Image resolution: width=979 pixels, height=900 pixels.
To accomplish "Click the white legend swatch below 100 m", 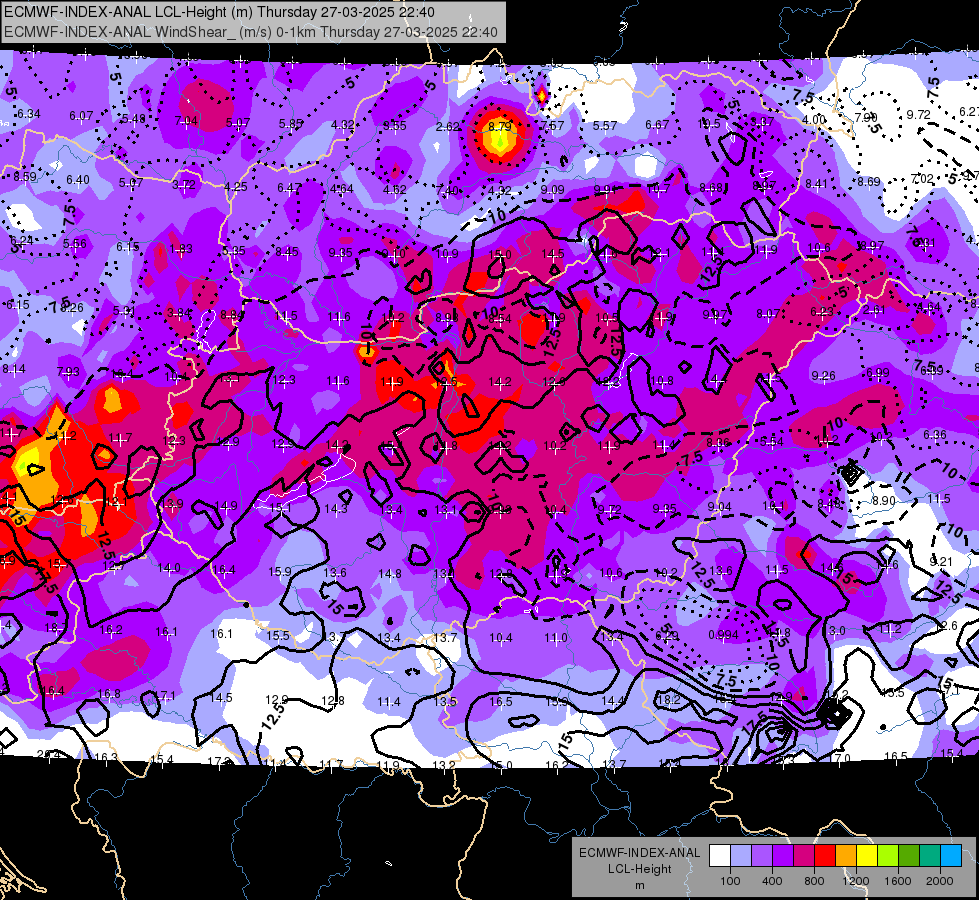I will coord(720,856).
